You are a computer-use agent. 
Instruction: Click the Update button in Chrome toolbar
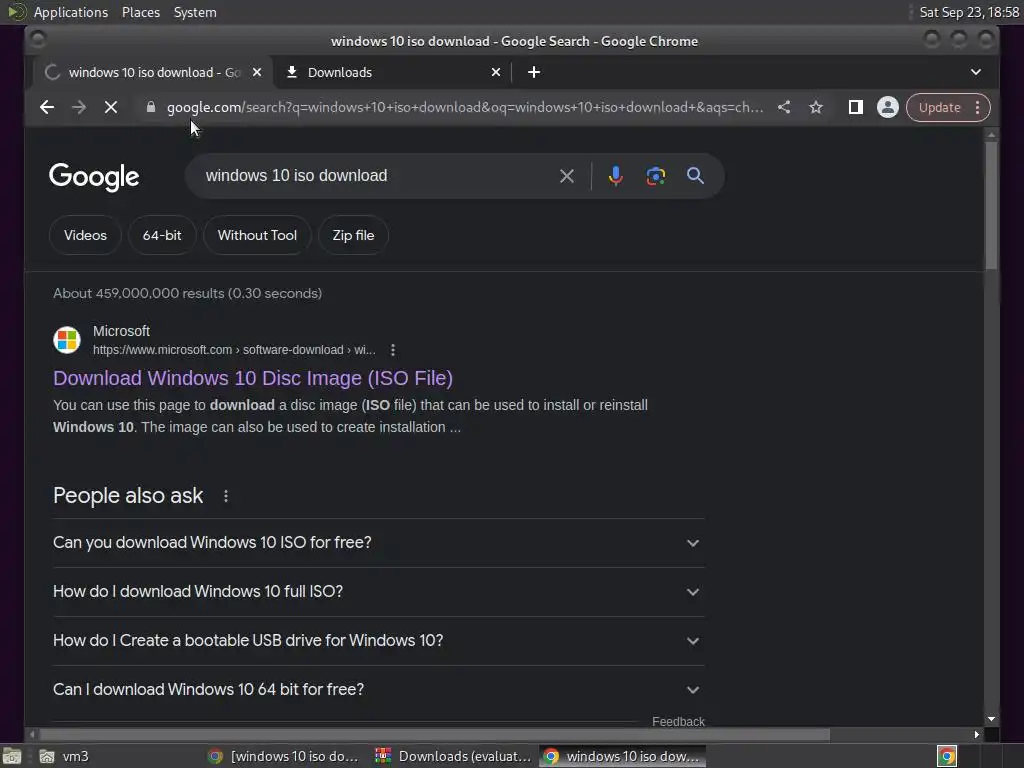click(939, 107)
